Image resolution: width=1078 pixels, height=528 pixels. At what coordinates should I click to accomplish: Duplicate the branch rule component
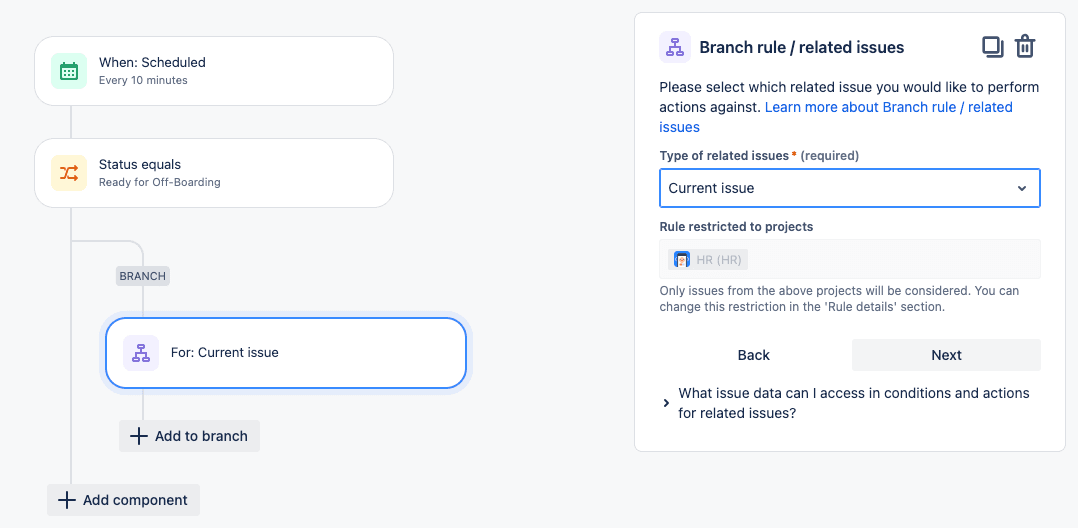pos(992,47)
